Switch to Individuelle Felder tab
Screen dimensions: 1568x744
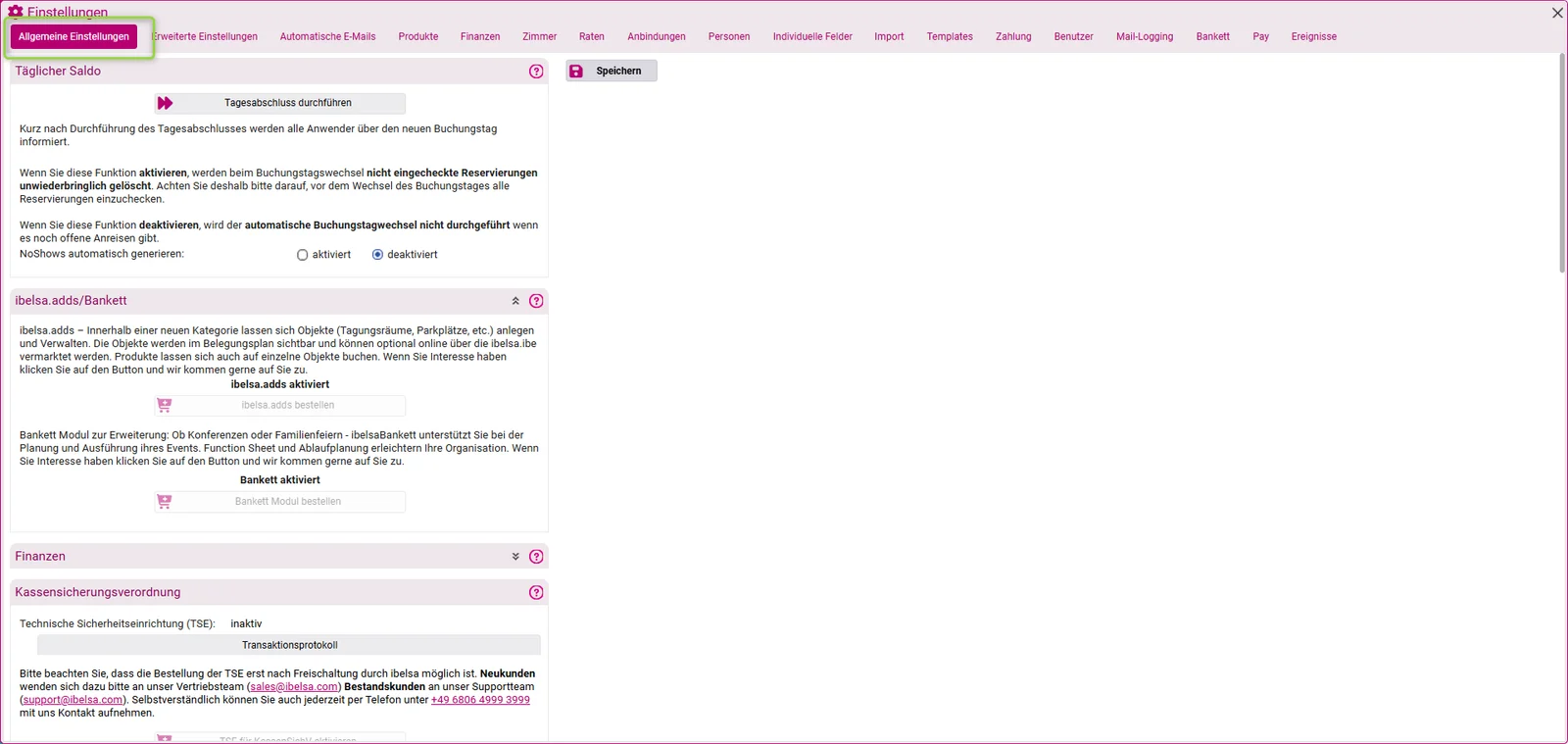click(x=812, y=37)
